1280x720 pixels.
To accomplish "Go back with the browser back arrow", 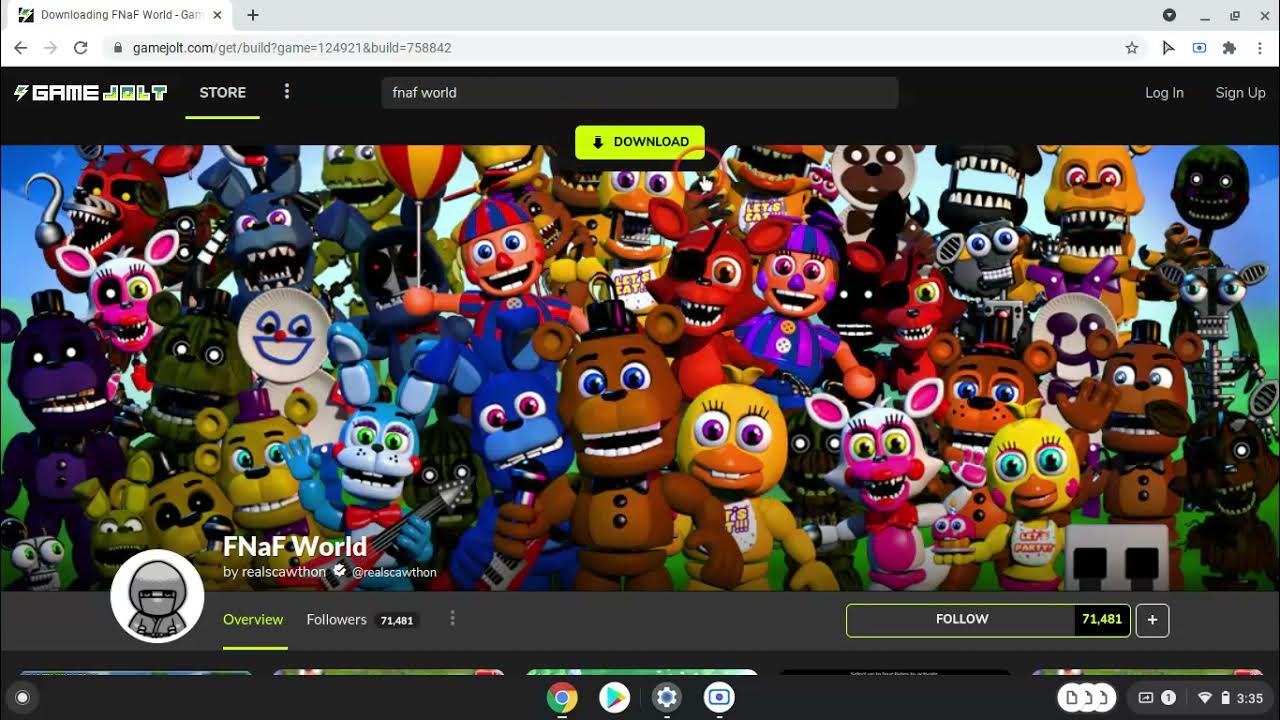I will [x=21, y=47].
